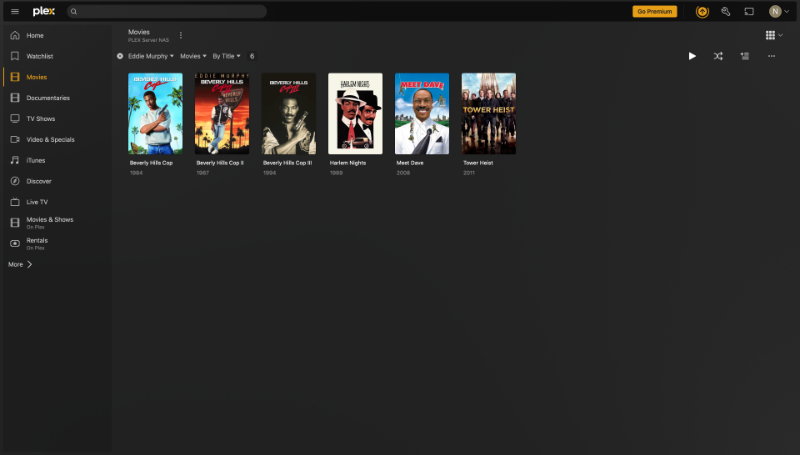Click the Documentaries film icon
This screenshot has width=800, height=455.
click(x=15, y=98)
